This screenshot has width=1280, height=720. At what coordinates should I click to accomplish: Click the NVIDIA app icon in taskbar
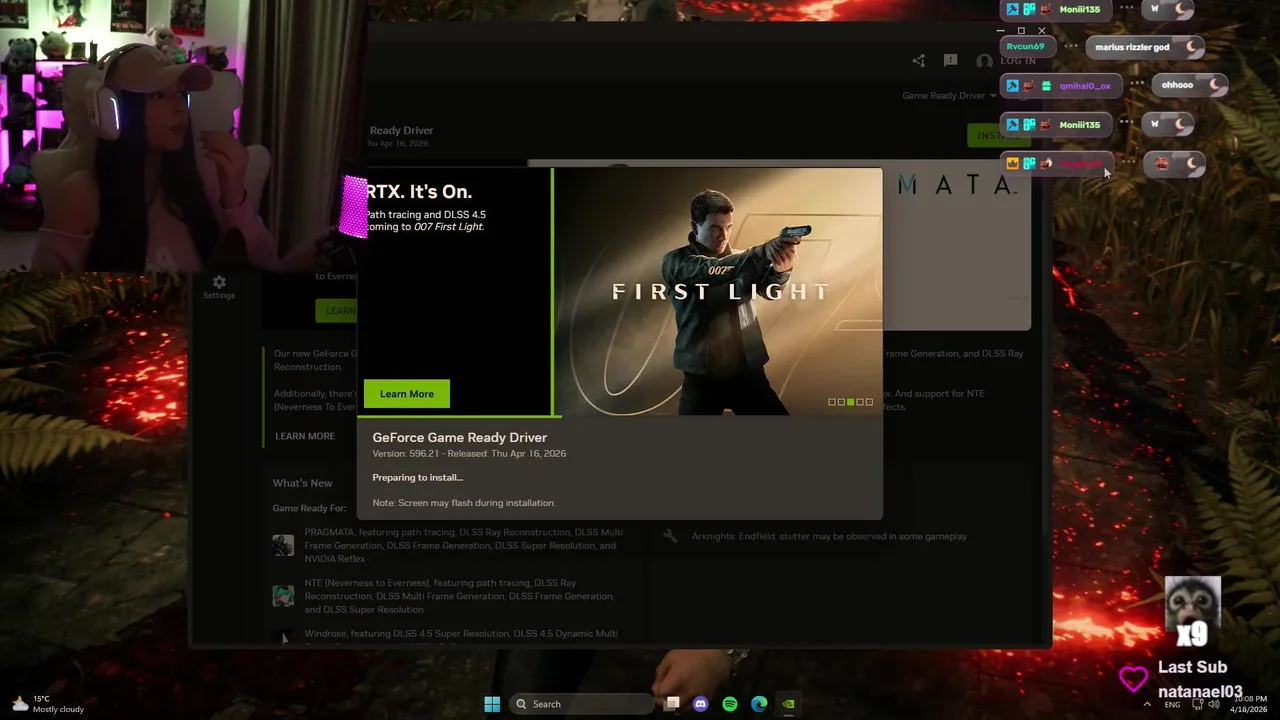click(x=788, y=704)
